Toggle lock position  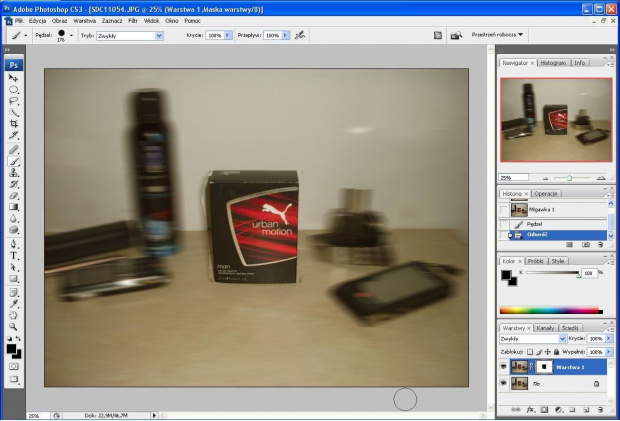pos(548,352)
